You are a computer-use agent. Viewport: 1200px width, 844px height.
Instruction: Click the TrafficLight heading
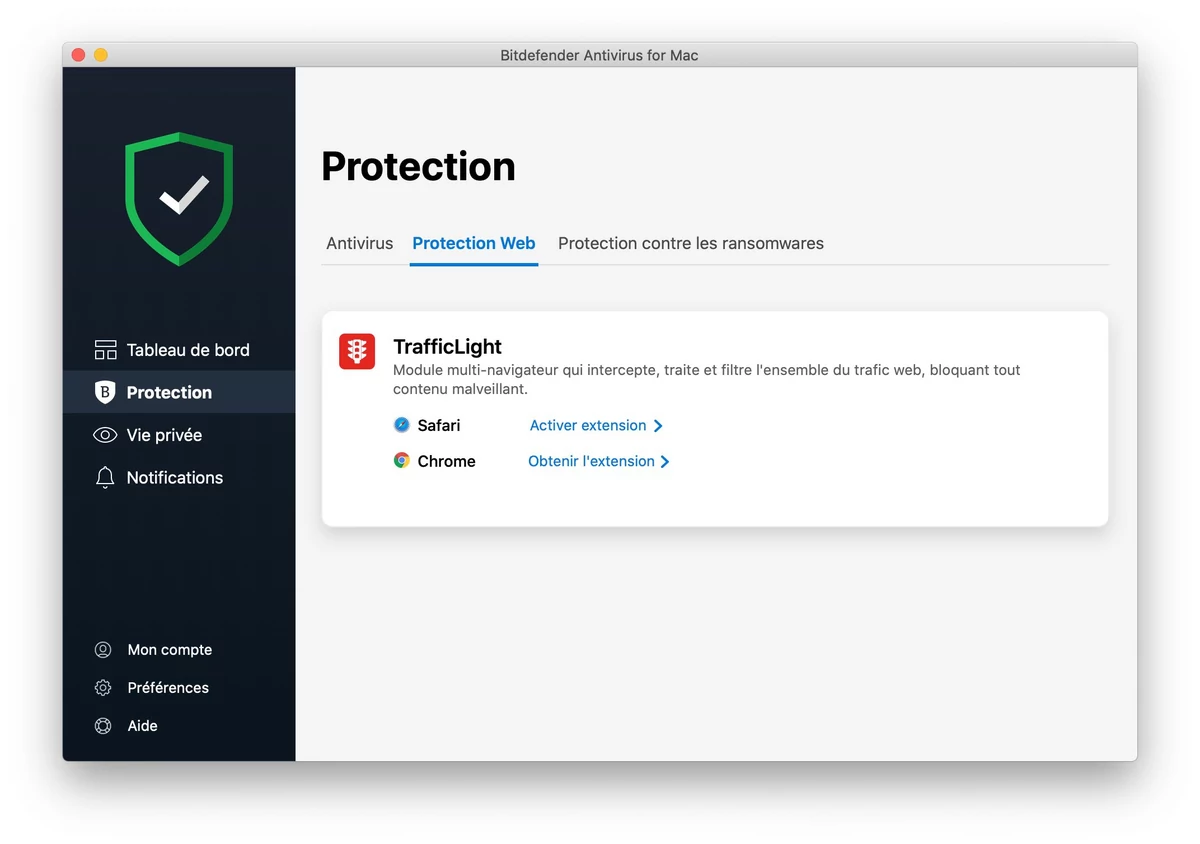(447, 347)
